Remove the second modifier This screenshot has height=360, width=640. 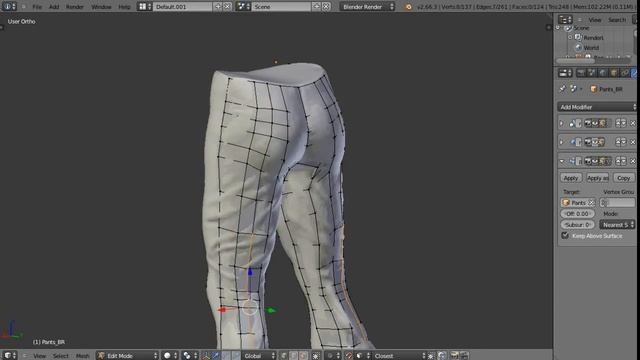coord(633,142)
